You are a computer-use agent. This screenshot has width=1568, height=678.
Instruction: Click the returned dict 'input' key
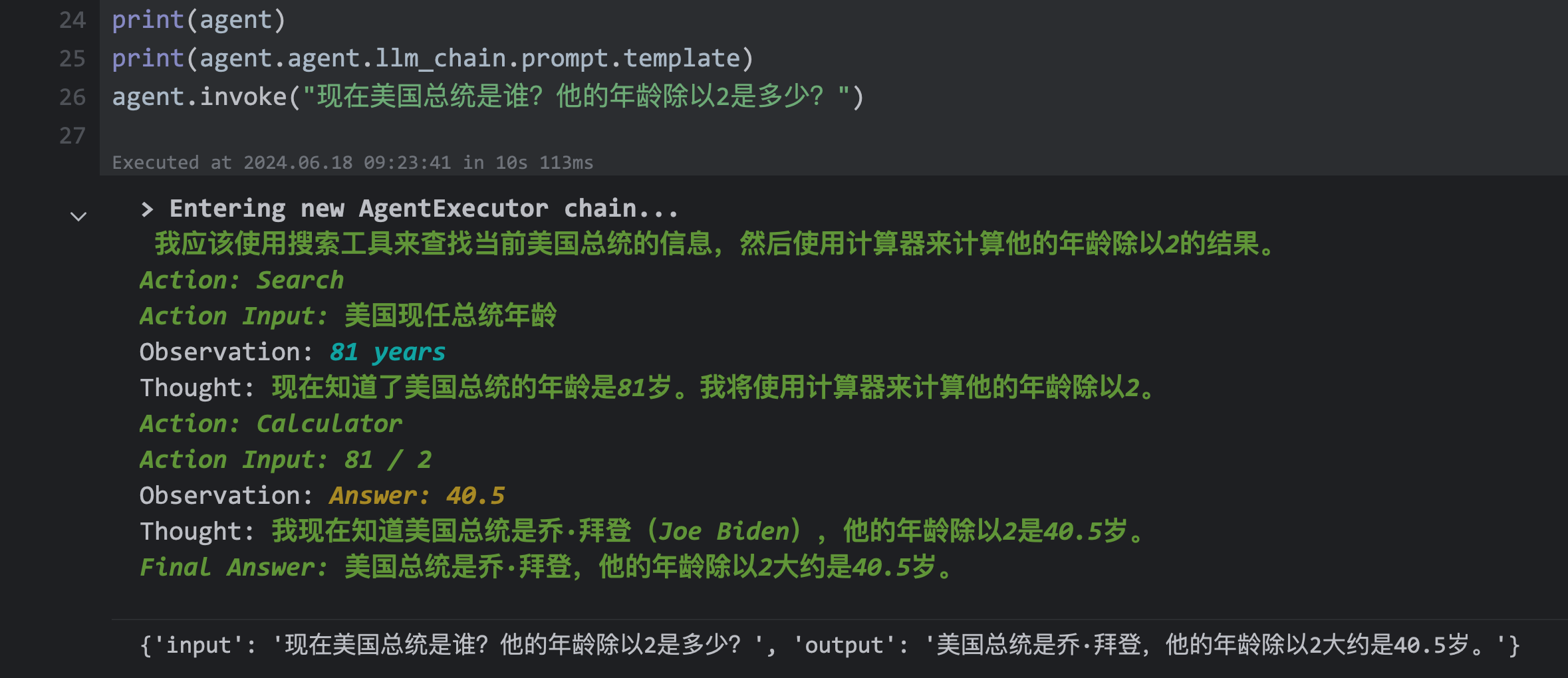pos(197,645)
